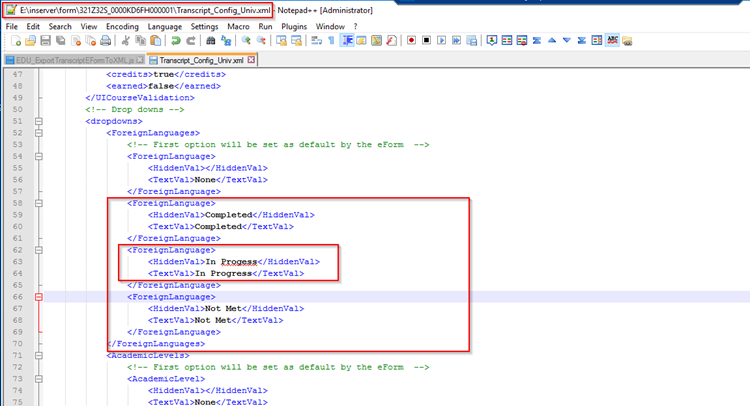Image resolution: width=750 pixels, height=406 pixels.
Task: Open the compare navigation bar icon
Action: [597, 41]
